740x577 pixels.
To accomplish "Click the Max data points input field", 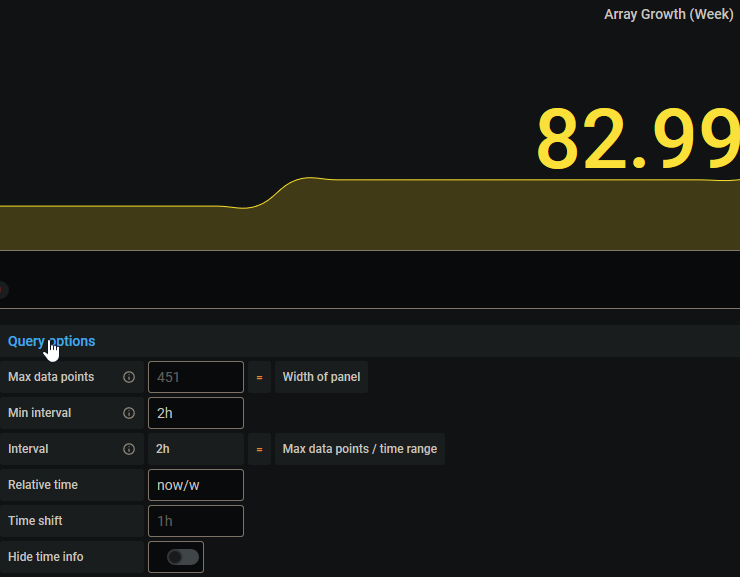I will (196, 377).
